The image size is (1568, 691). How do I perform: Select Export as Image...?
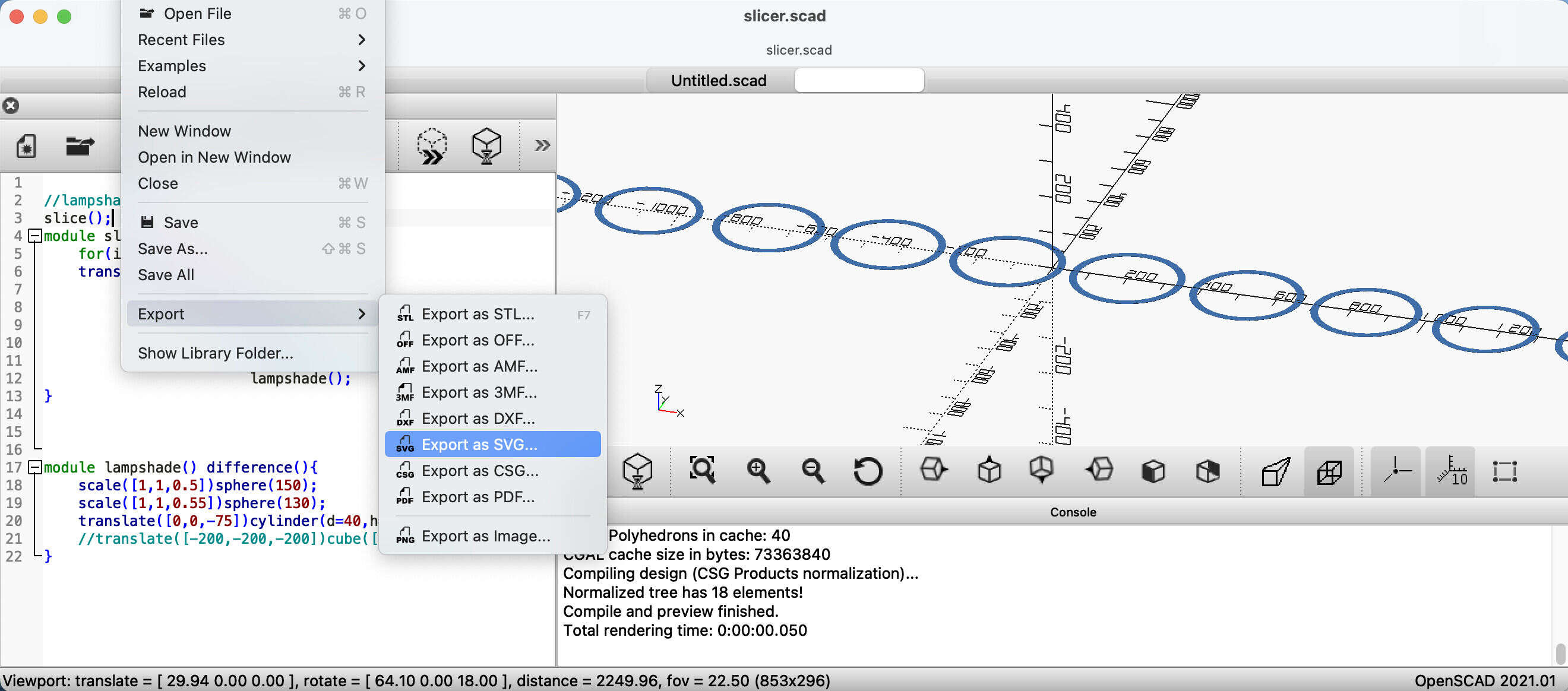492,536
